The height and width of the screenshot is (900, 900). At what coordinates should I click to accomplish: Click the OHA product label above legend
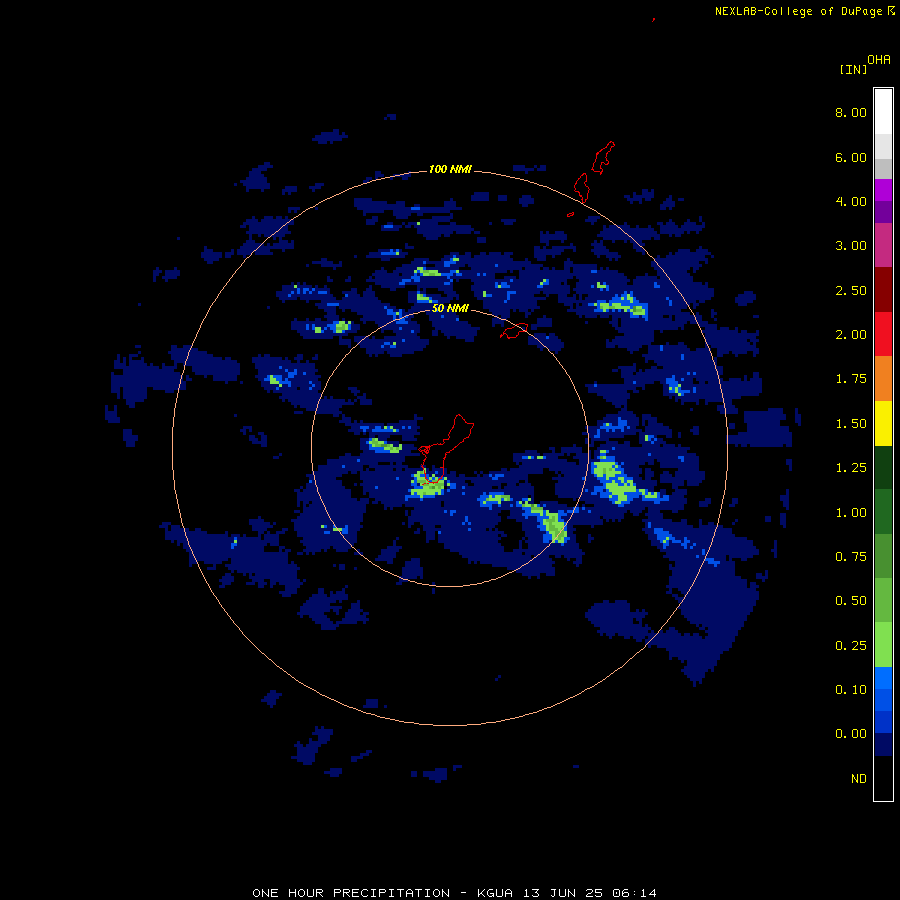coord(879,60)
